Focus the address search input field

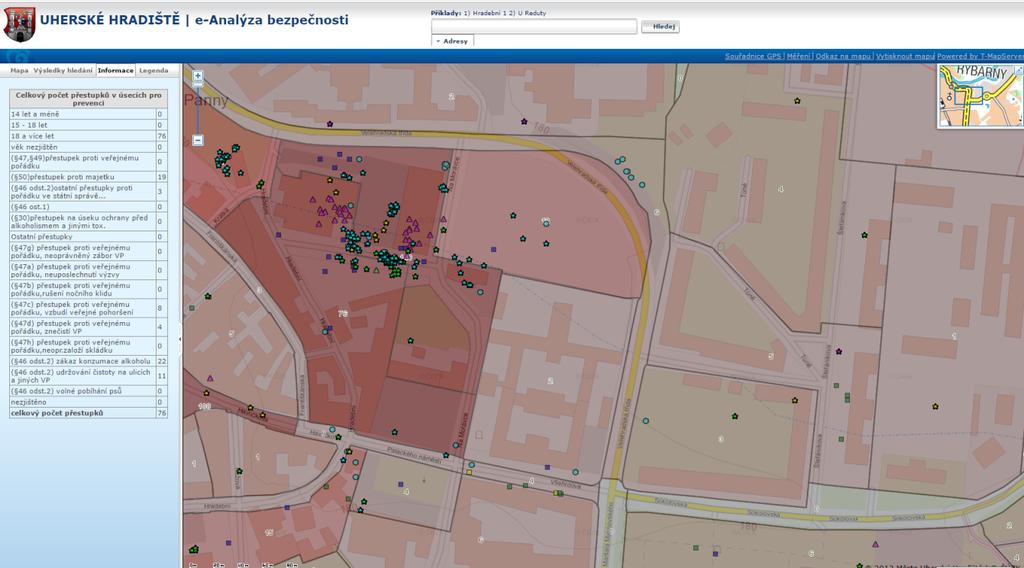tap(534, 26)
